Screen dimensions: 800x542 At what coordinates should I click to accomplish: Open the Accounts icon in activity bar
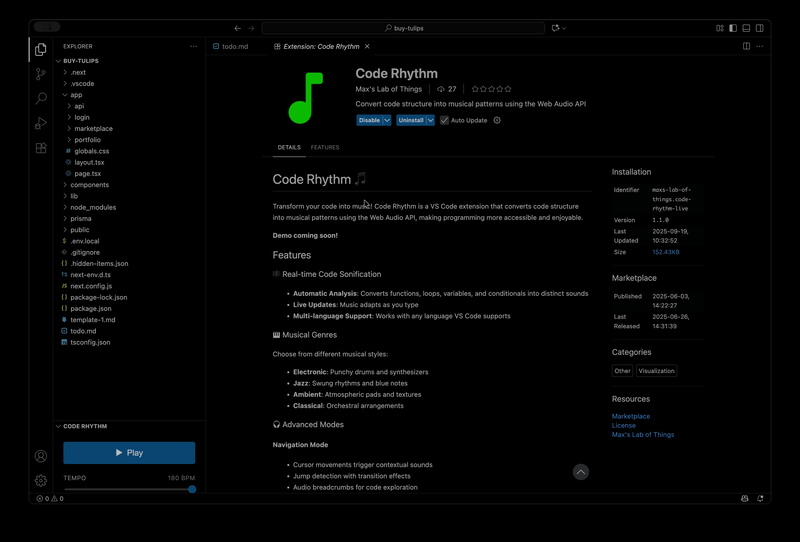tap(41, 456)
